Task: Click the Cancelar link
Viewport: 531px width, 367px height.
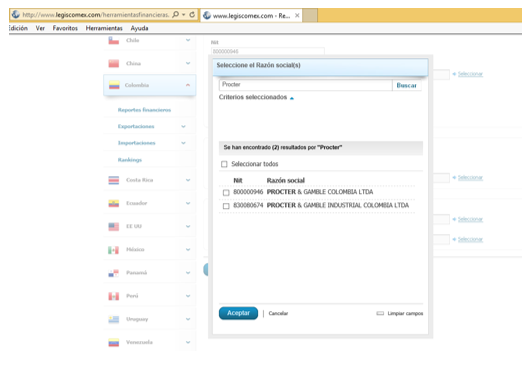Action: [278, 314]
